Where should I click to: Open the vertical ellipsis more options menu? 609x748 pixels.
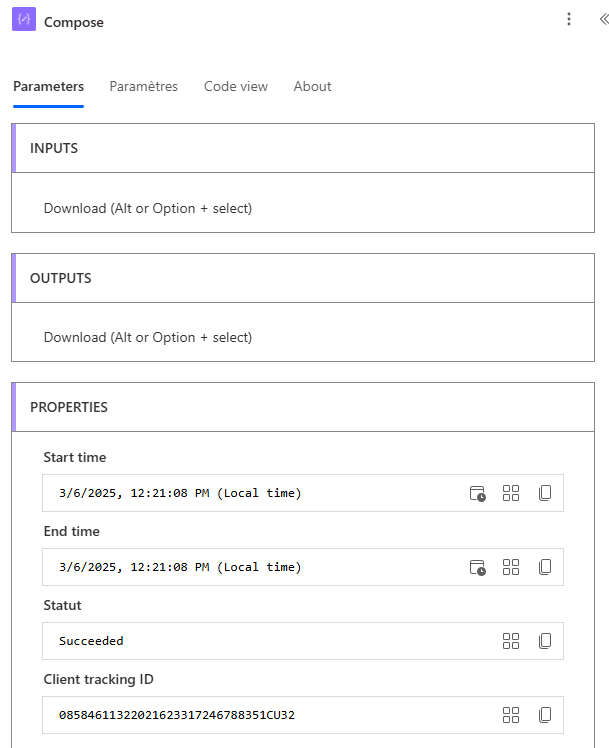[568, 19]
